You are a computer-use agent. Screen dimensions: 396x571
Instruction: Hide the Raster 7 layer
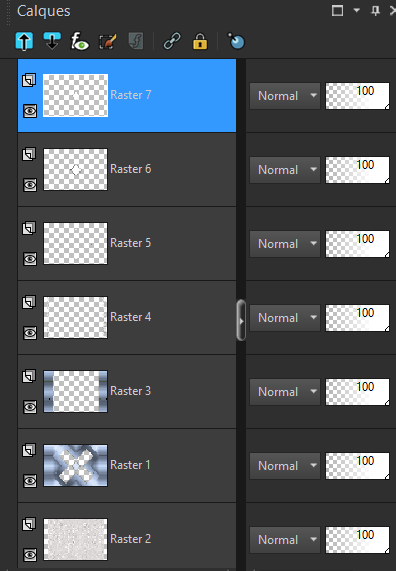point(30,111)
